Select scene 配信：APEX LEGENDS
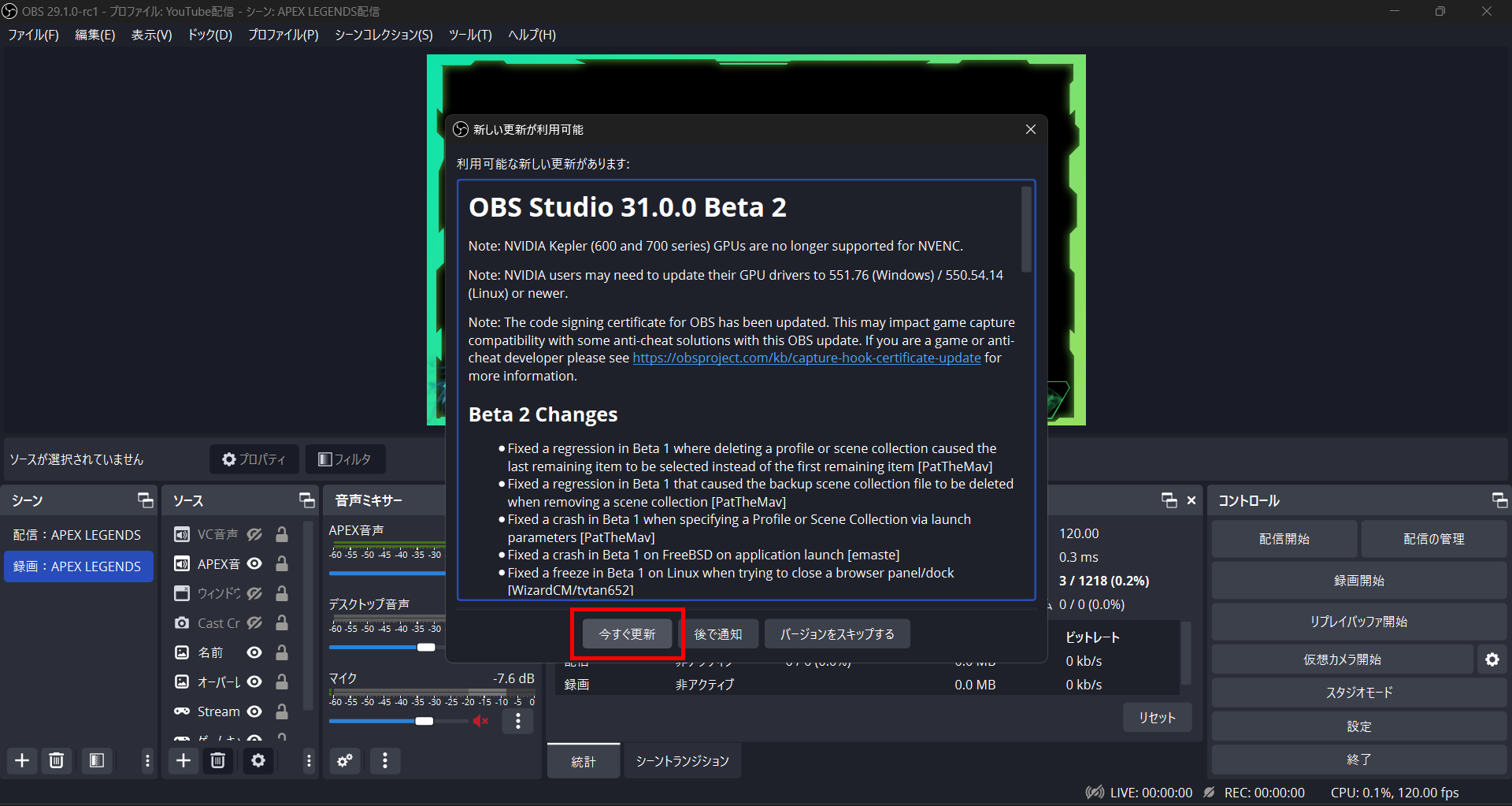The height and width of the screenshot is (806, 1512). 78,535
